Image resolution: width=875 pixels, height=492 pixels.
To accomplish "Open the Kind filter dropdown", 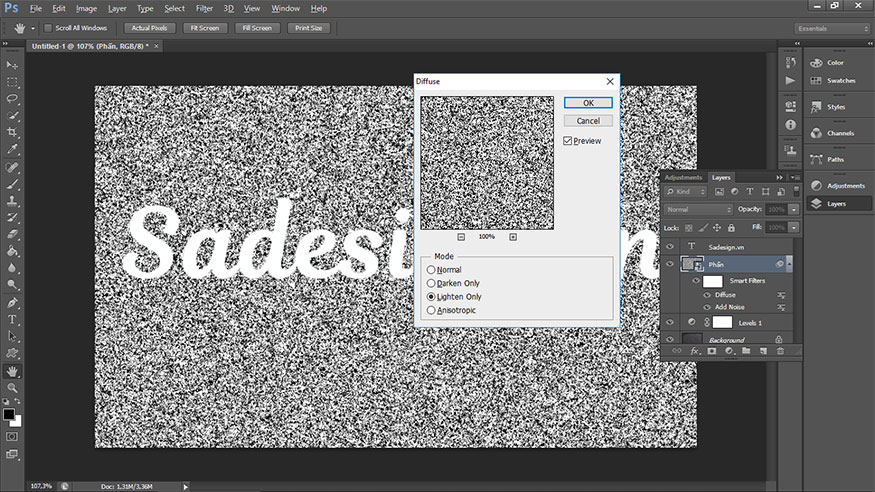I will point(686,191).
